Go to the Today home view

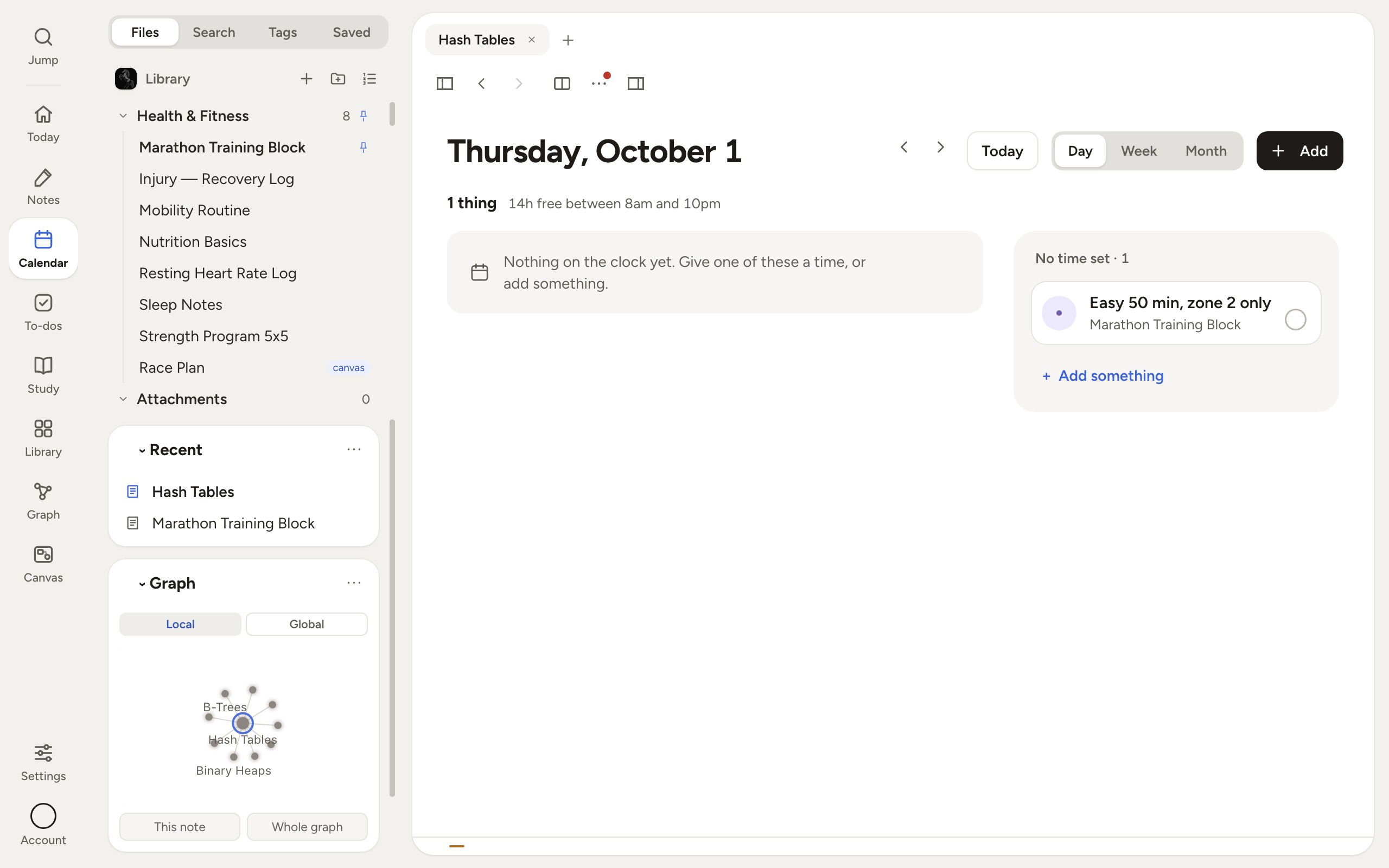(43, 124)
